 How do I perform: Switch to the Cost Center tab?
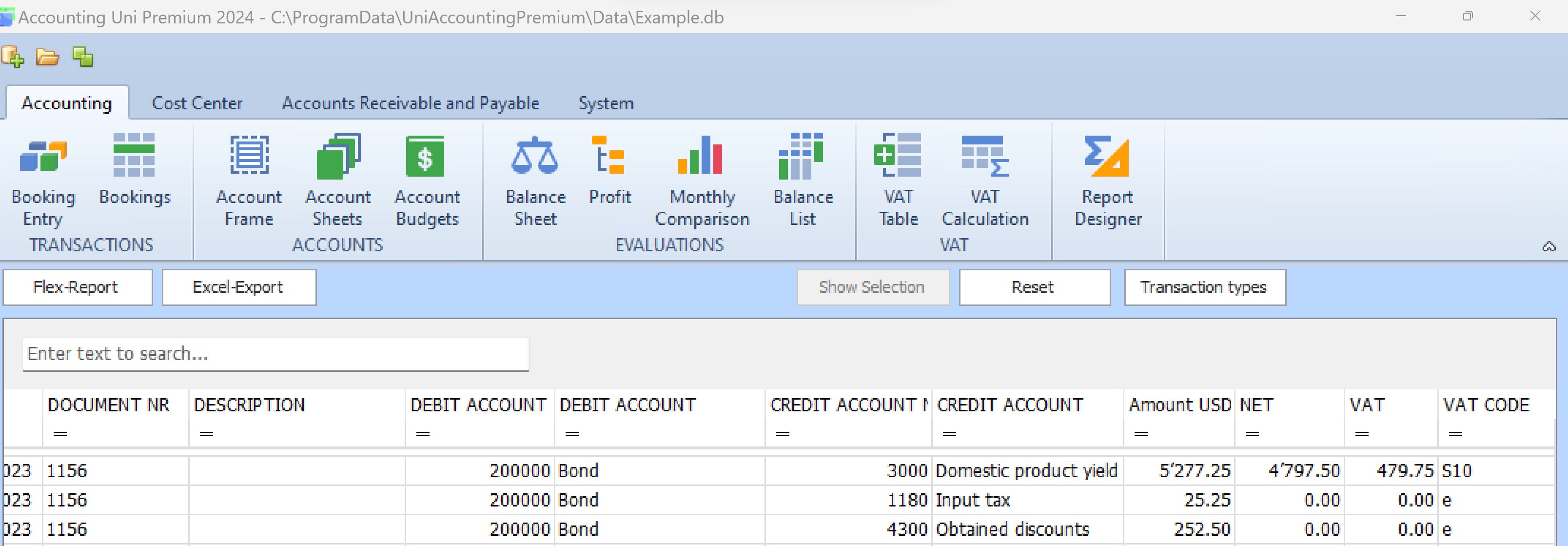(196, 103)
